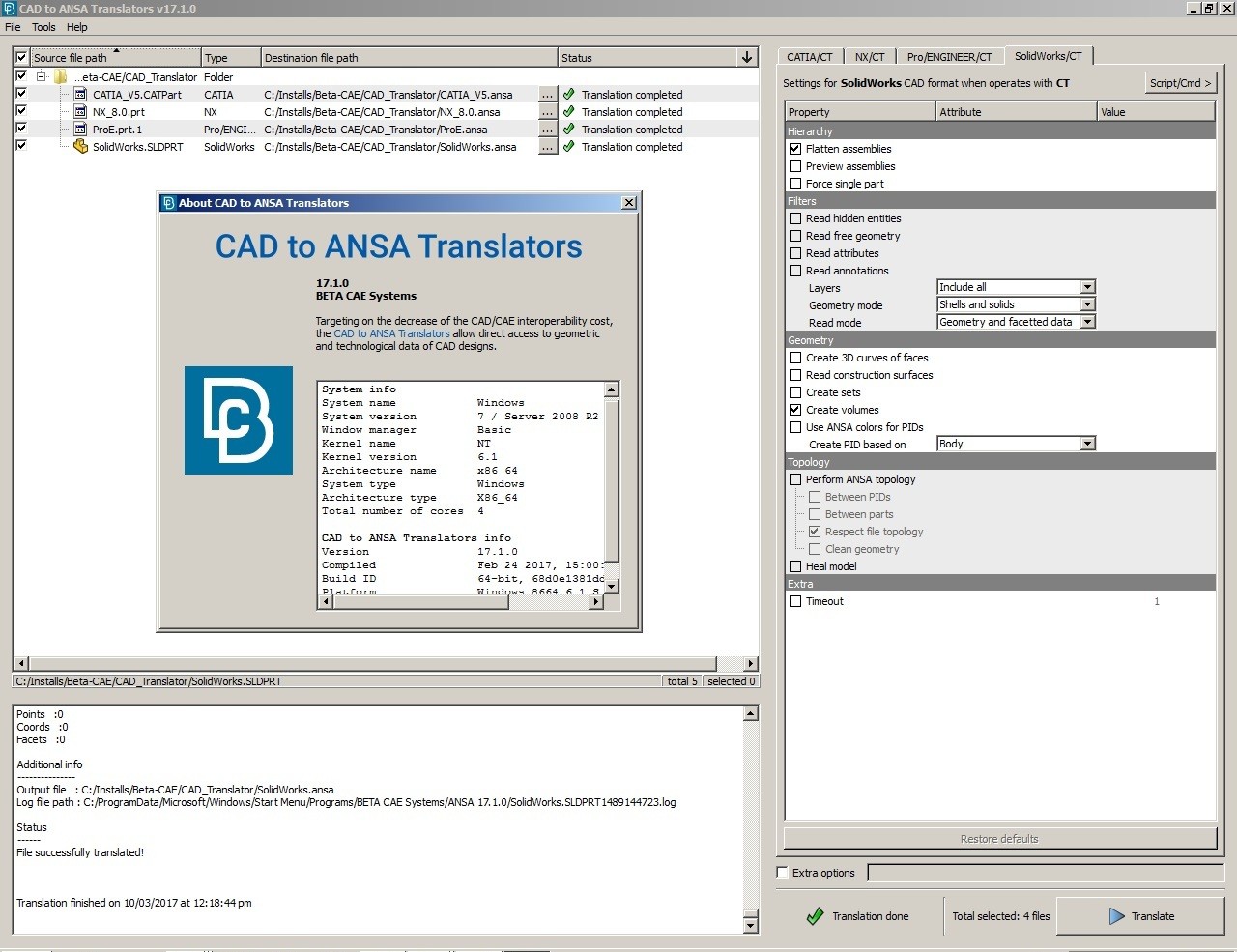The image size is (1237, 952).
Task: Browse destination path for NX_8.0.ansa
Action: point(548,112)
